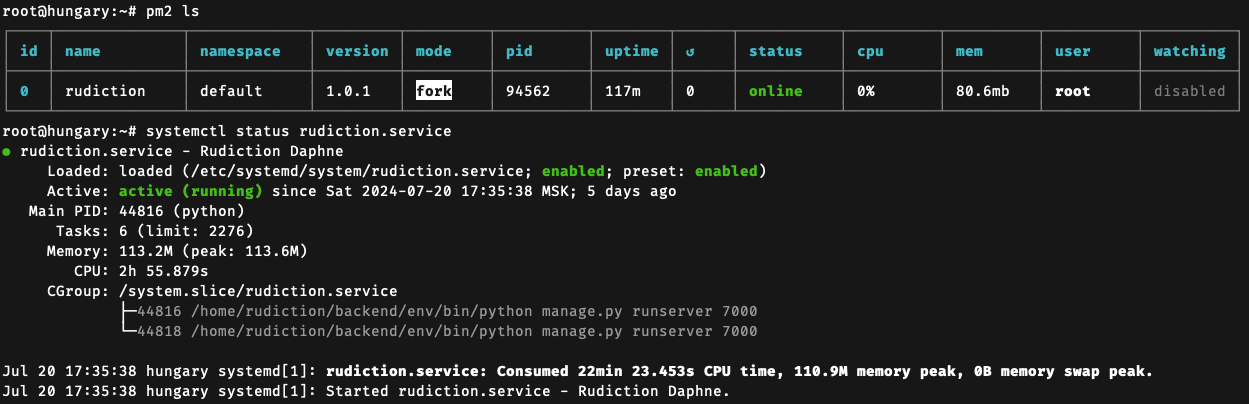Viewport: 1249px width, 404px height.
Task: Click the systemctl status rudiction.service command
Action: pyautogui.click(x=299, y=131)
